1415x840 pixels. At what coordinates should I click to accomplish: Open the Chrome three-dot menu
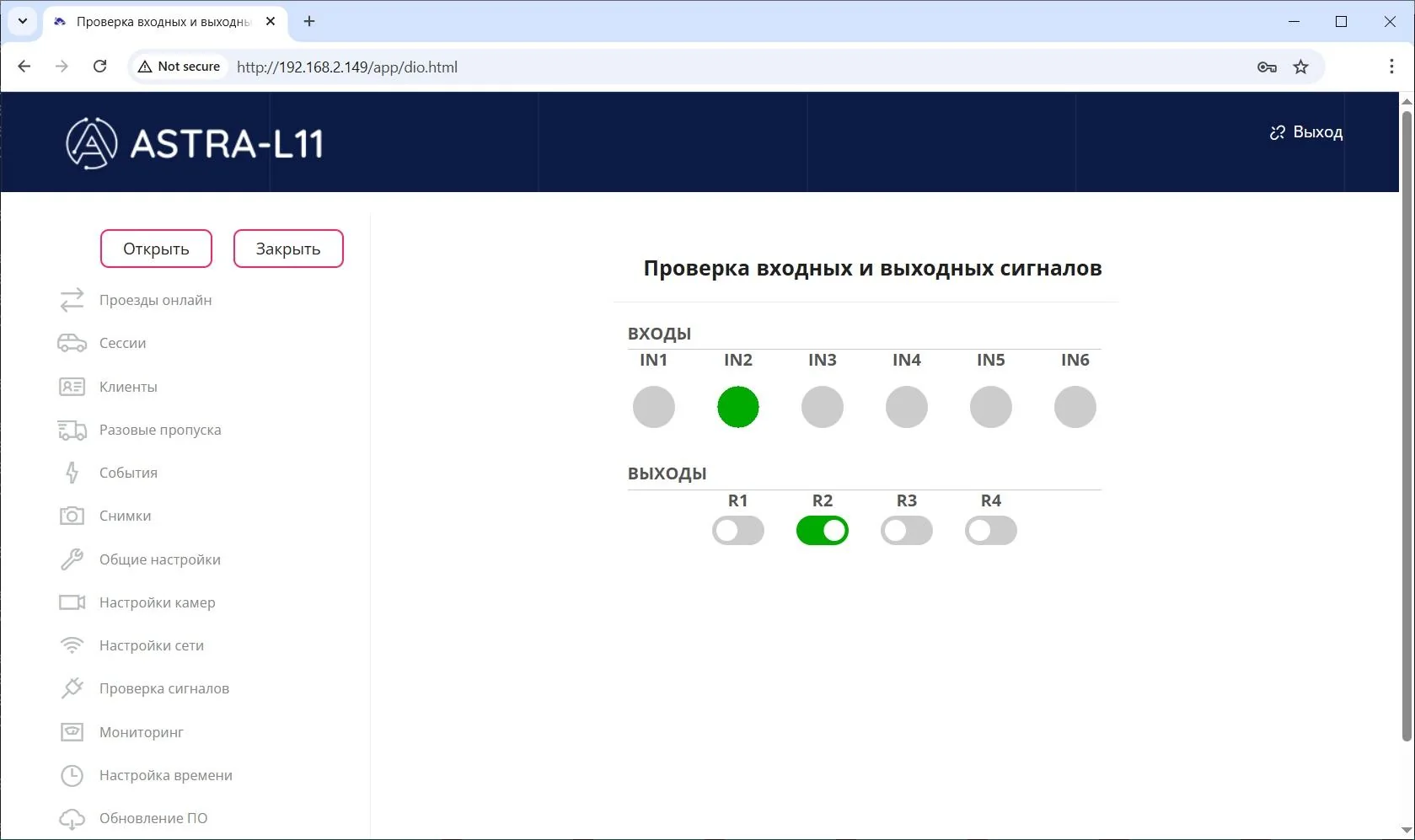pyautogui.click(x=1391, y=67)
